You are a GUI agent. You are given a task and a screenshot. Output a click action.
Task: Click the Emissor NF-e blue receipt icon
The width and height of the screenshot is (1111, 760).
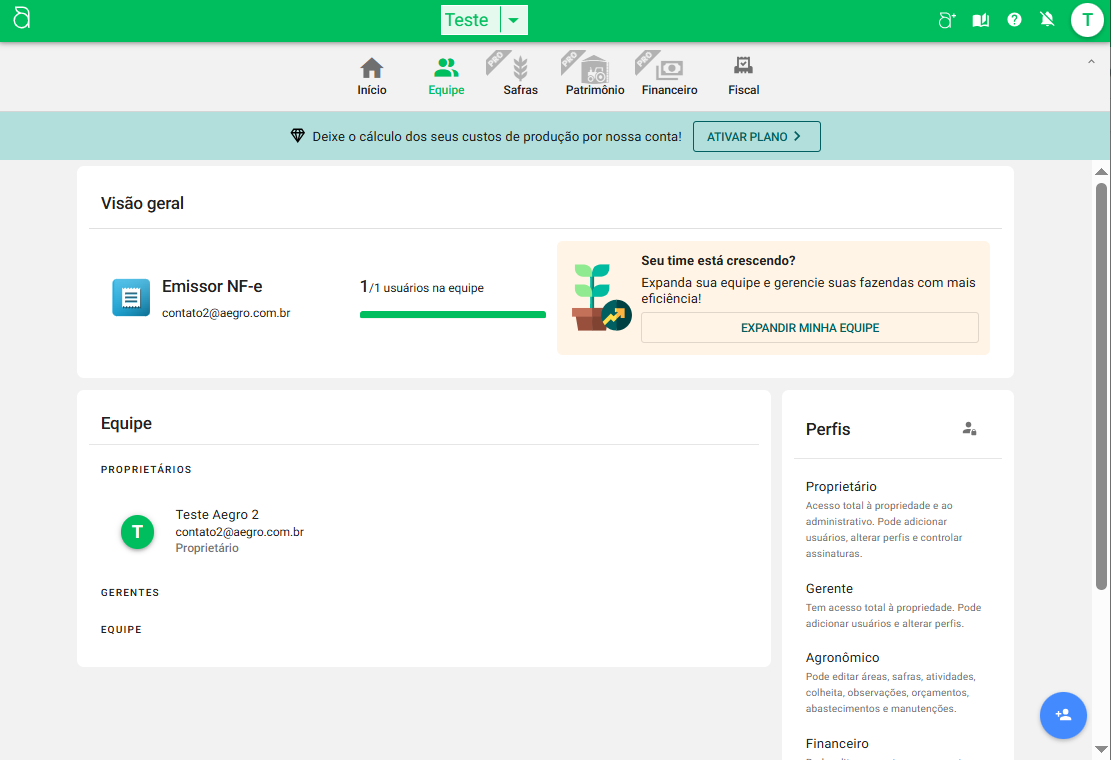point(131,298)
